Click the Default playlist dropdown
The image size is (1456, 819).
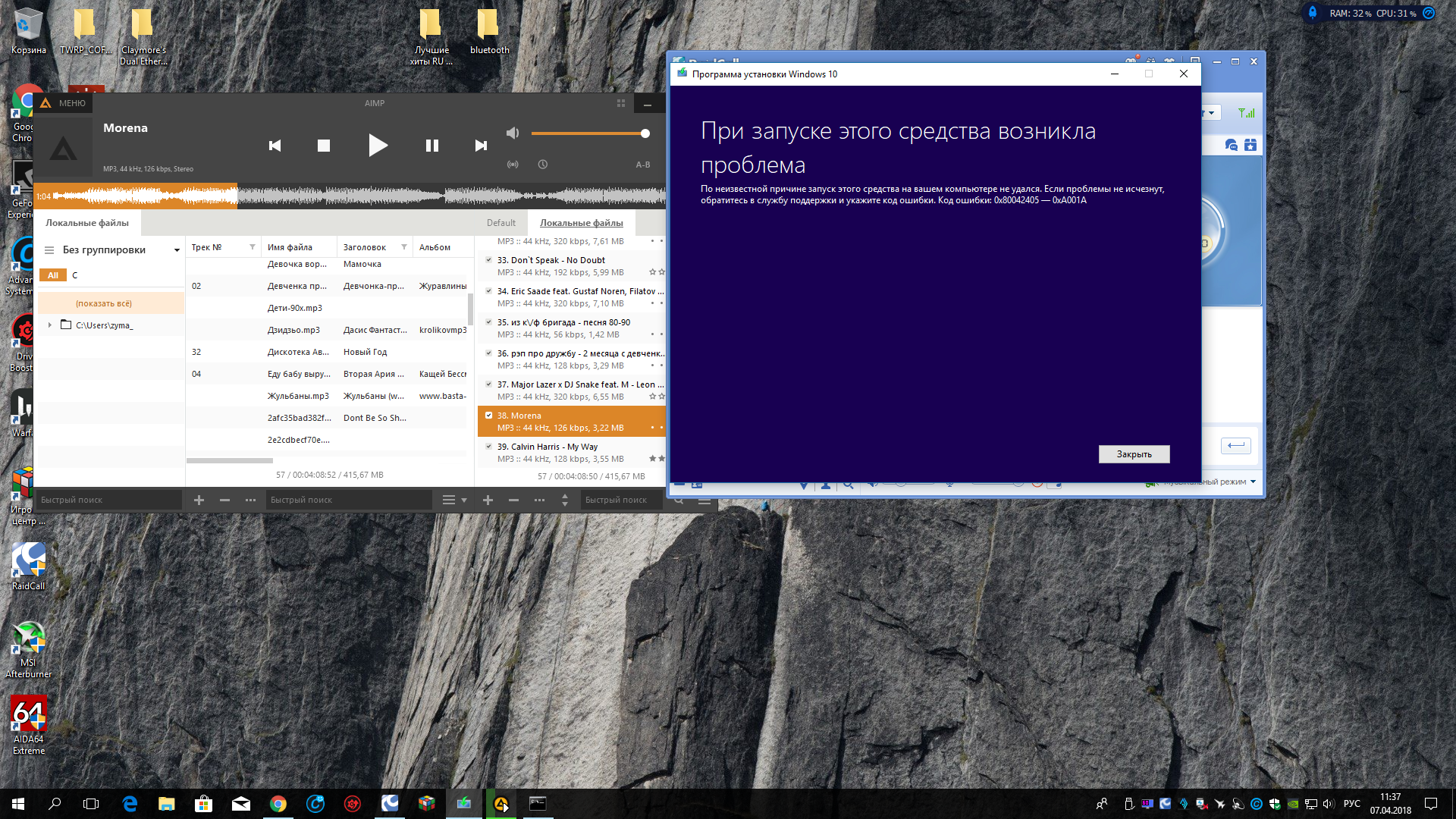[499, 222]
